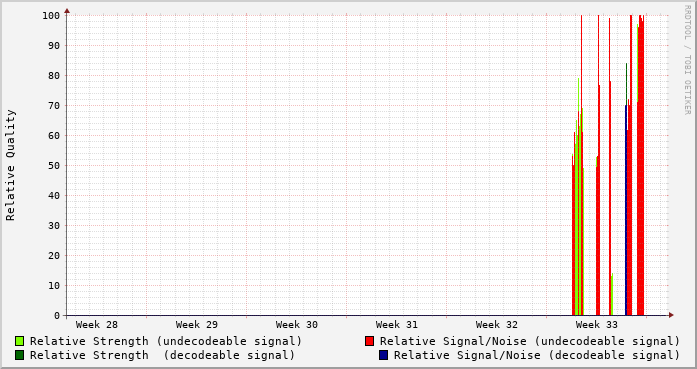697x369 pixels.
Task: Click the red undecodeable Signal/Noise swatch
Action: coord(369,341)
